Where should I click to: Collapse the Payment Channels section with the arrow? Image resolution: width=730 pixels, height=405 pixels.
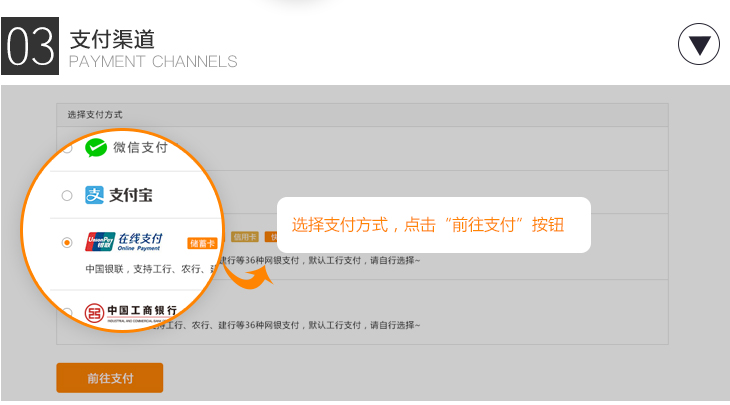pyautogui.click(x=698, y=44)
